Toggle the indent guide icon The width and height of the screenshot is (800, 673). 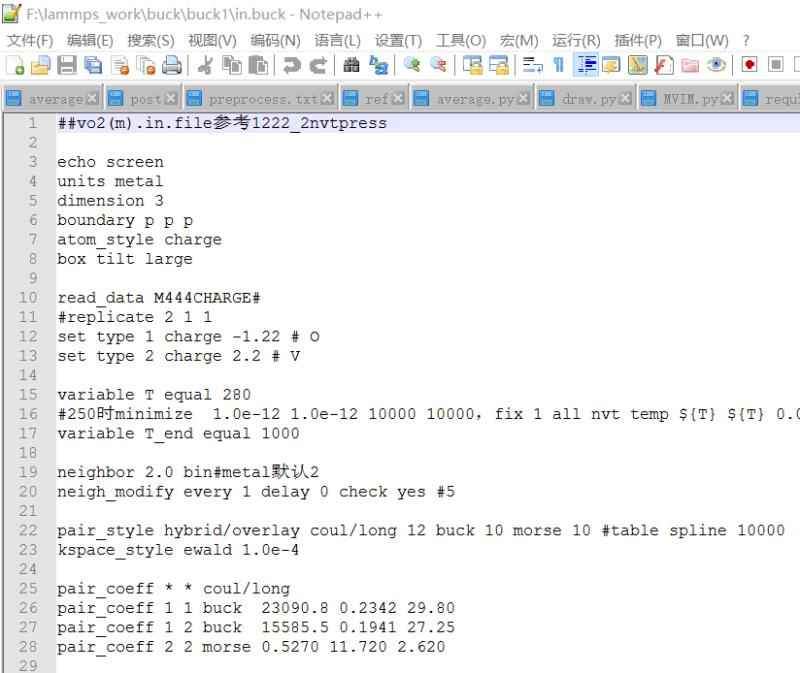pyautogui.click(x=586, y=65)
